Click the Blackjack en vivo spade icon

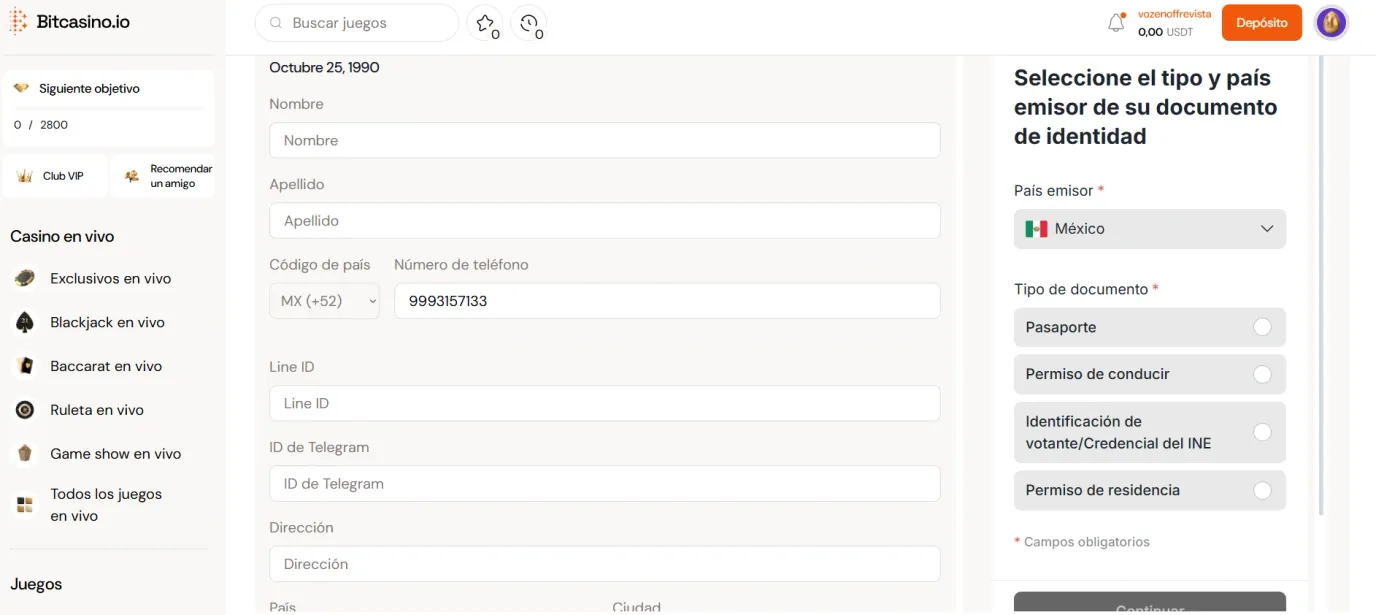25,322
